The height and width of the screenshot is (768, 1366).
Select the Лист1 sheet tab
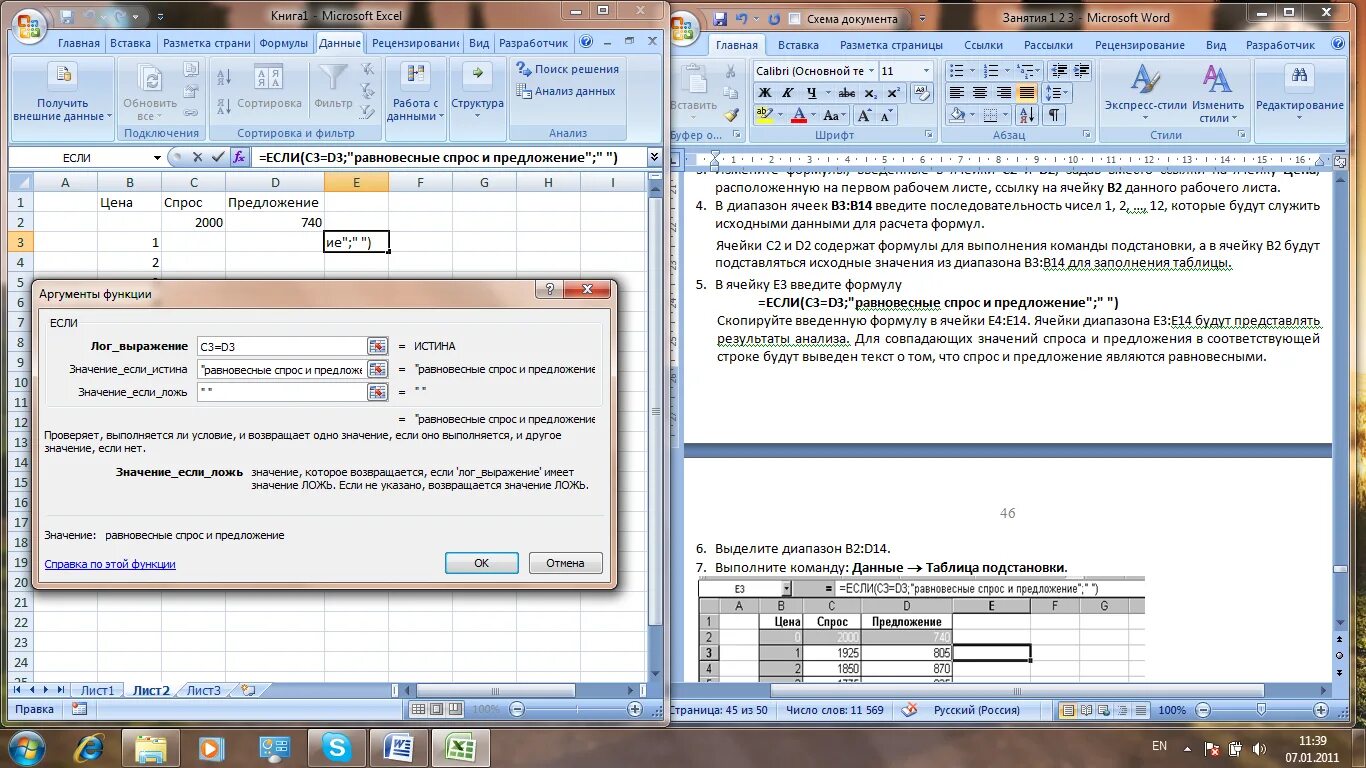(x=98, y=690)
